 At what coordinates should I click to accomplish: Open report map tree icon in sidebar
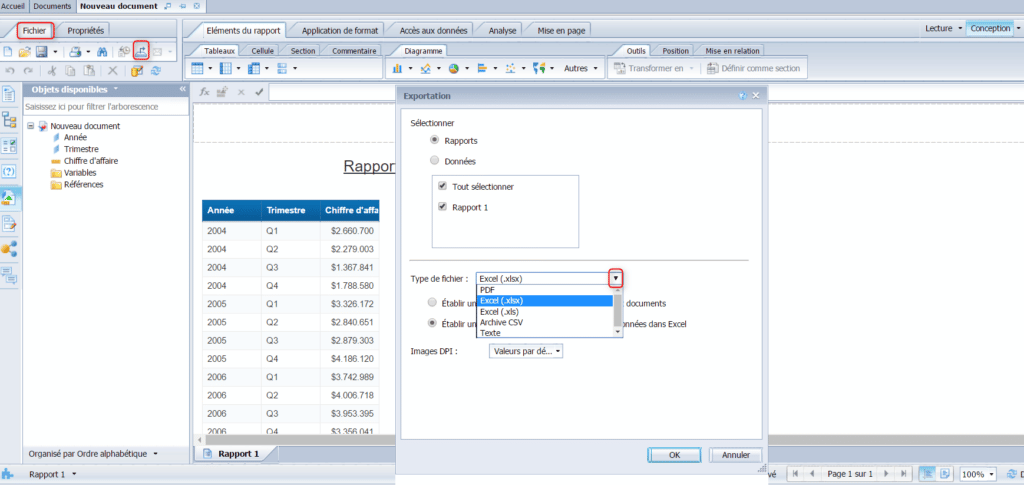coord(10,119)
